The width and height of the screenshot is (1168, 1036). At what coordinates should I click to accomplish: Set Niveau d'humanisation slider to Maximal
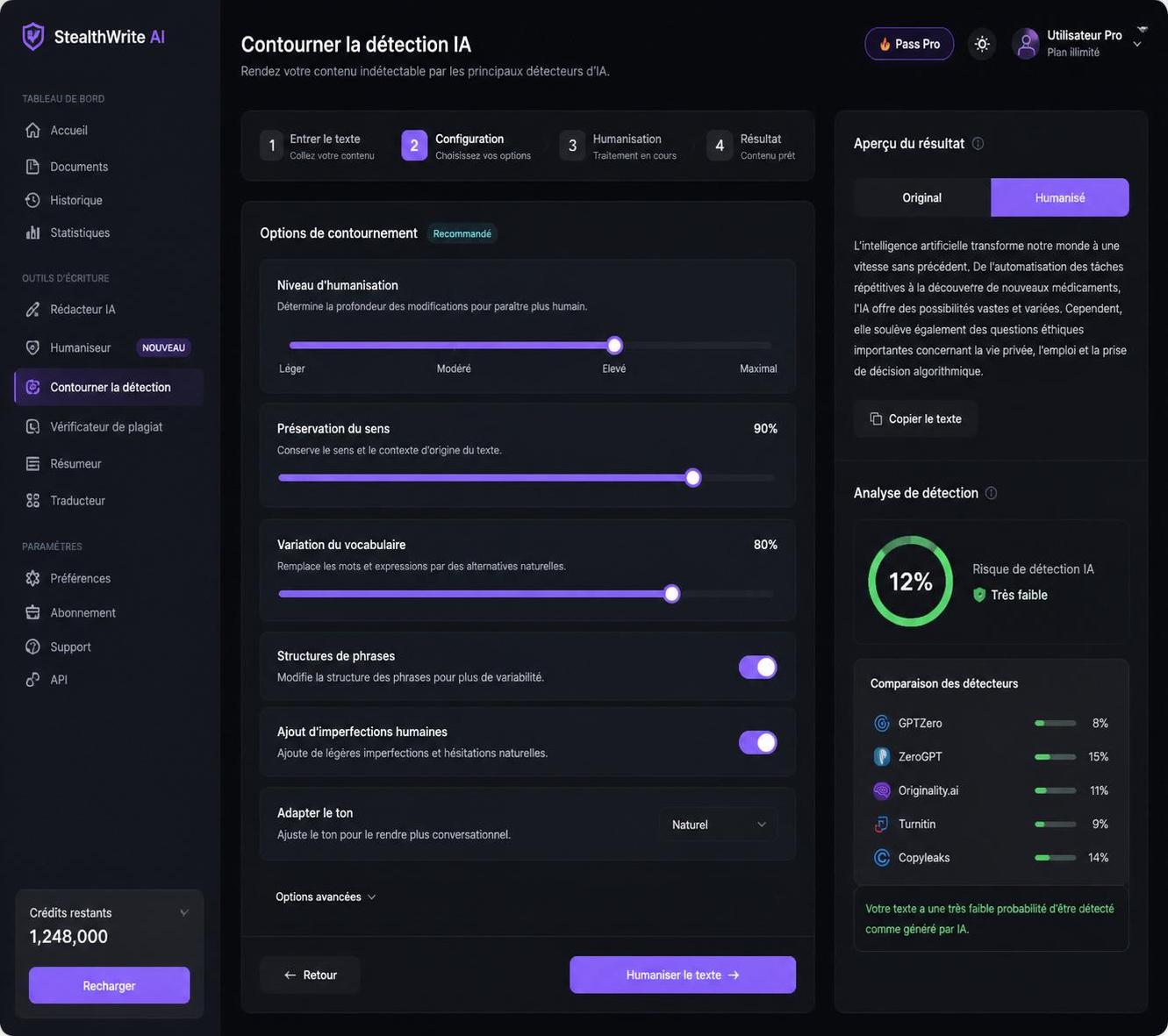click(x=770, y=346)
